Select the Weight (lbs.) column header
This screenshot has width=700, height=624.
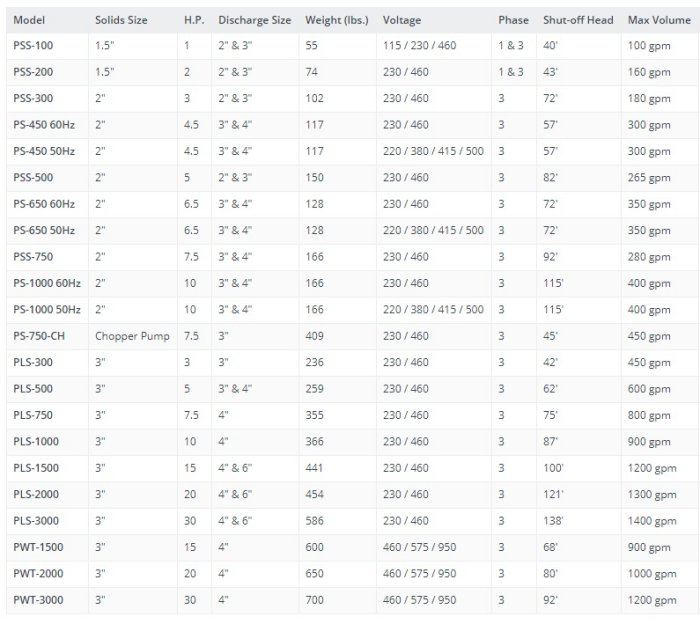[337, 20]
